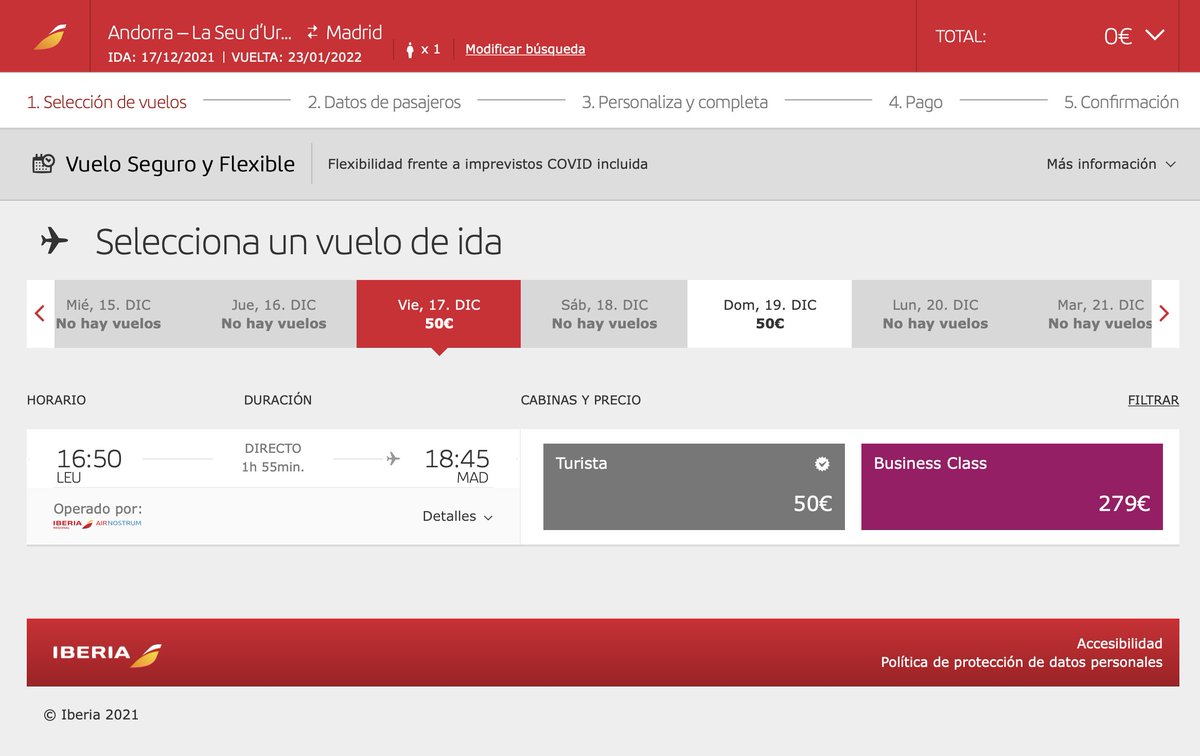Select the Lun, 20. DIC date tab
This screenshot has height=756, width=1200.
(x=935, y=314)
